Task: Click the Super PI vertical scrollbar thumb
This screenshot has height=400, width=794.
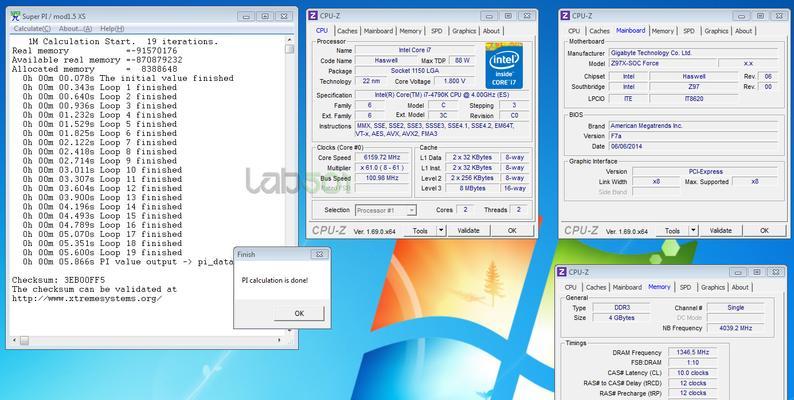Action: click(x=289, y=49)
